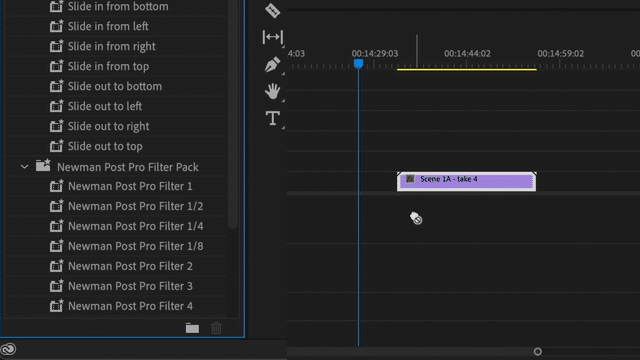Select the Slide out to bottom preset

tap(115, 87)
